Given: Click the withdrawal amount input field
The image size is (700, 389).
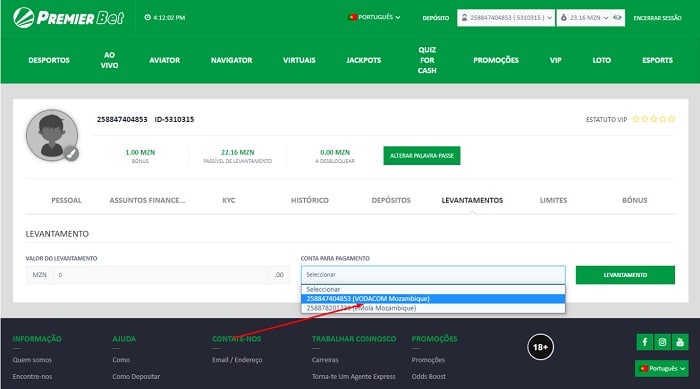Looking at the screenshot, I should click(x=161, y=275).
